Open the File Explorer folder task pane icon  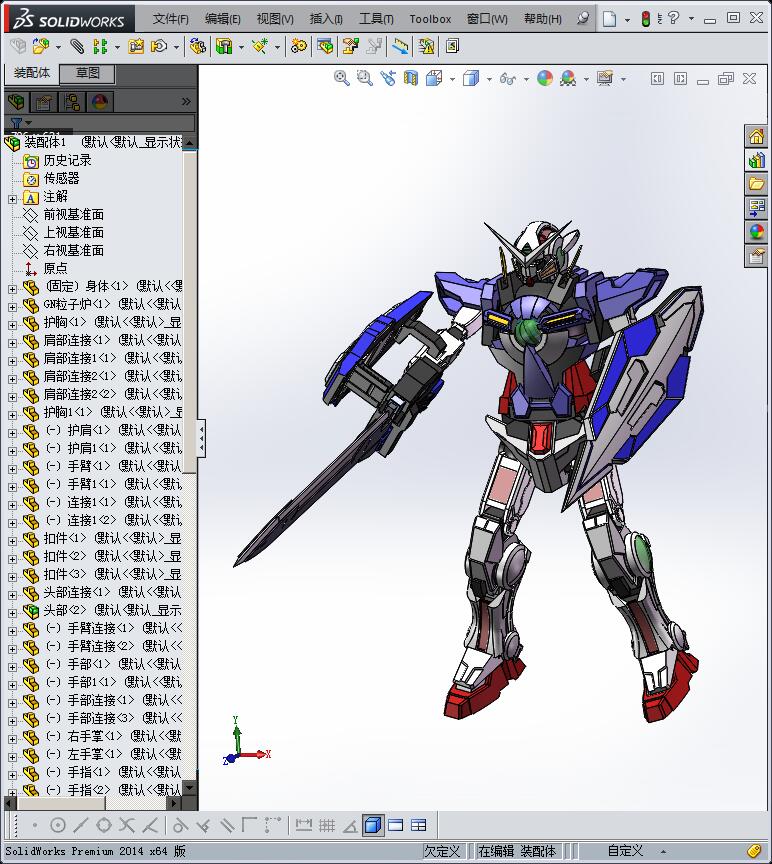[756, 184]
